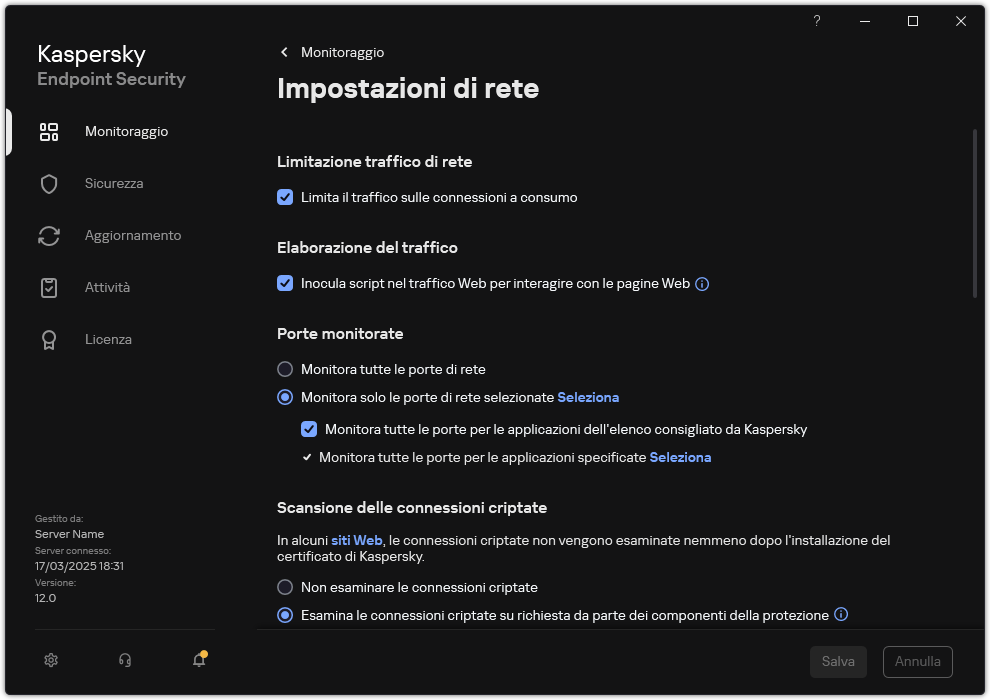990x700 pixels.
Task: Open application settings via the gear icon
Action: [x=50, y=660]
